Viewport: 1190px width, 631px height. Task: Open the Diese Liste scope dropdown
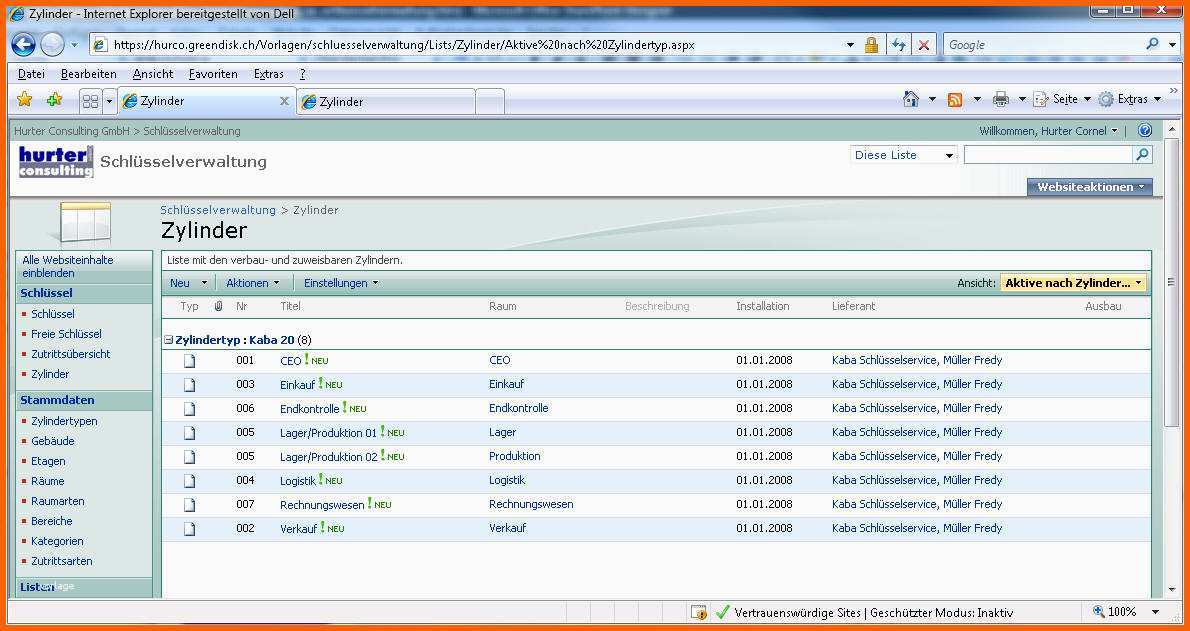[x=904, y=155]
